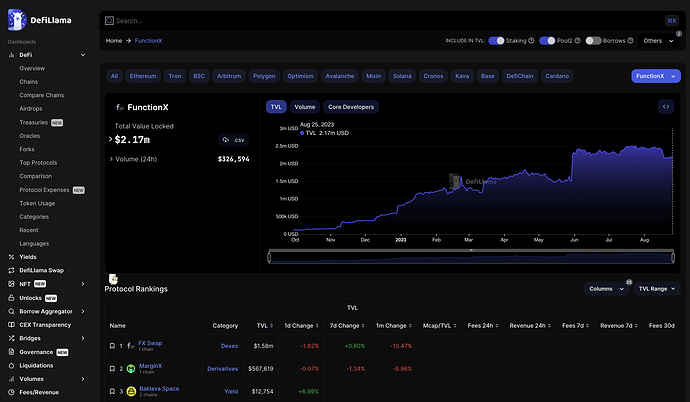Click the bookmark icon beside FX Swap

pyautogui.click(x=113, y=346)
